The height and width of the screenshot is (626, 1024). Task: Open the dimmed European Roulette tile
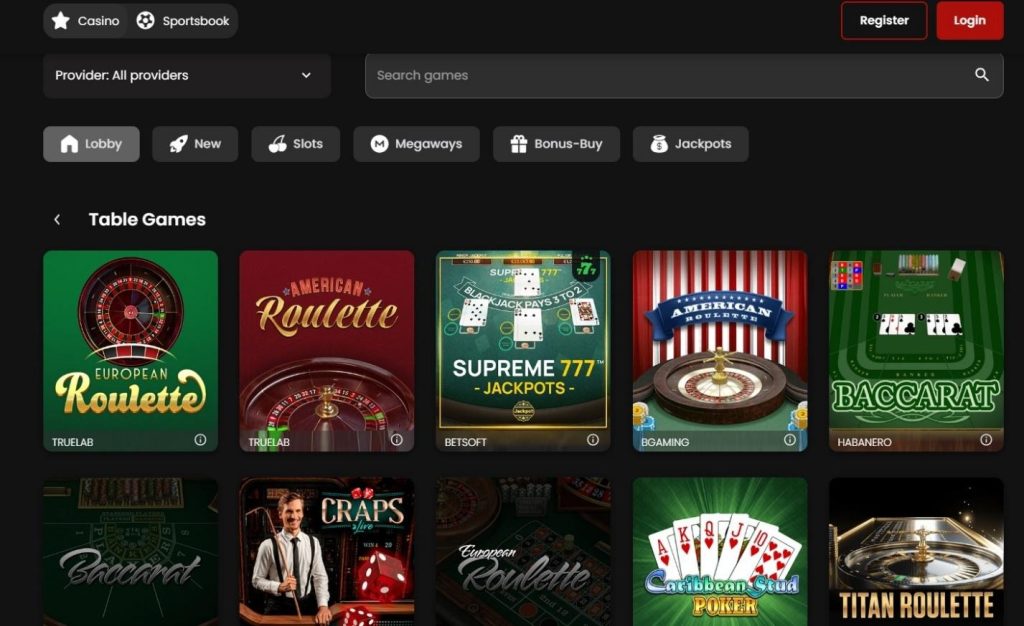(523, 552)
